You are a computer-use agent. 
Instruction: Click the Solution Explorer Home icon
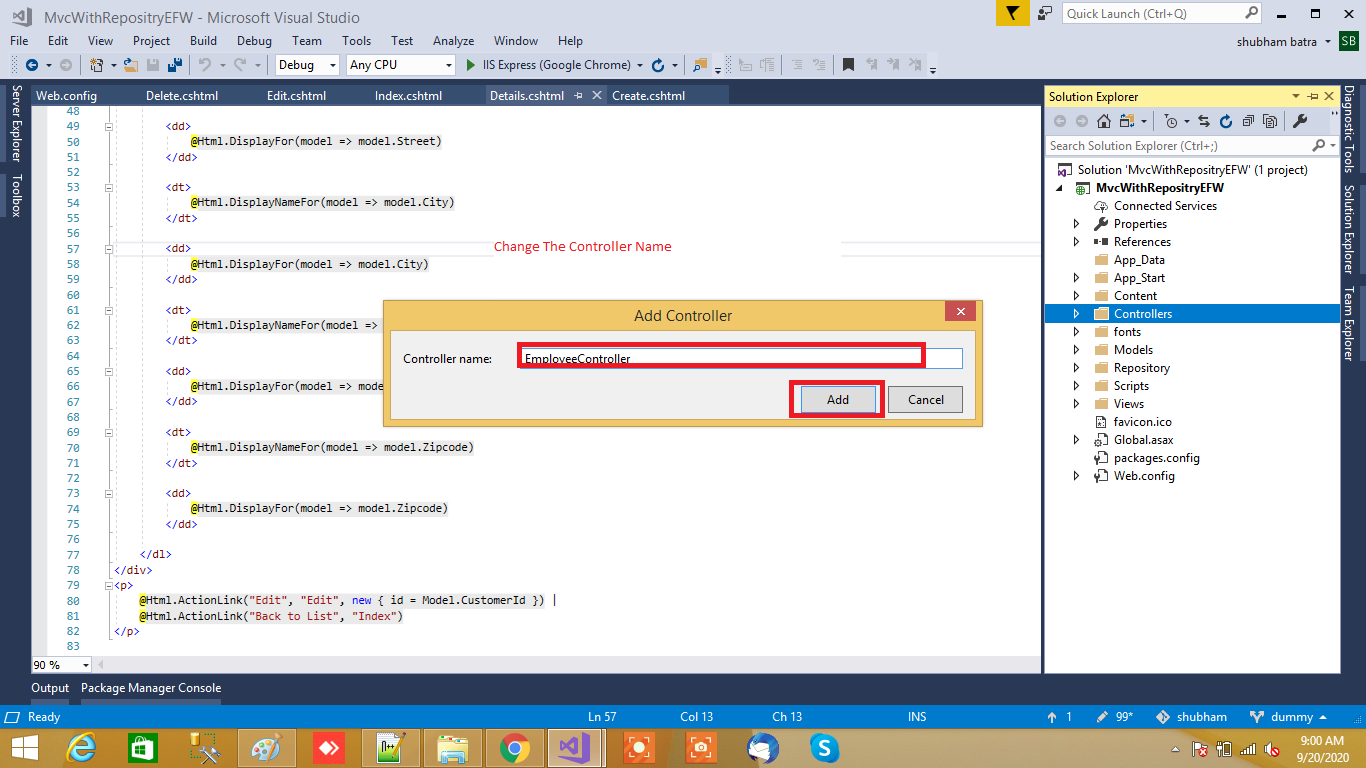pyautogui.click(x=1104, y=121)
